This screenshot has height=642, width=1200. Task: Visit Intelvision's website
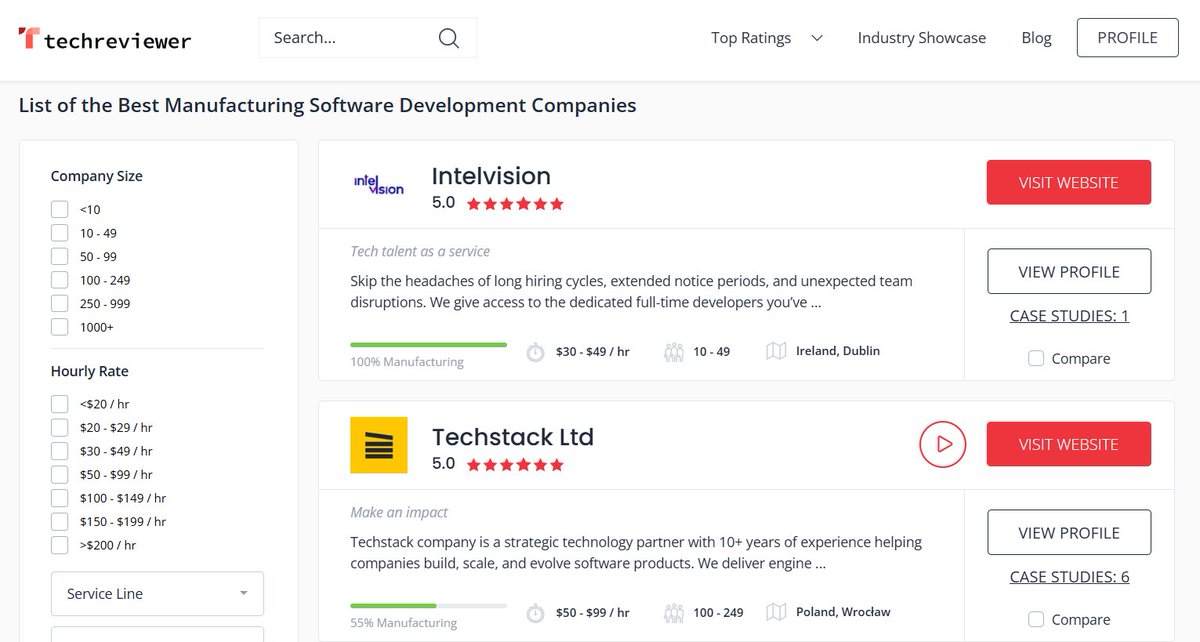pyautogui.click(x=1069, y=183)
